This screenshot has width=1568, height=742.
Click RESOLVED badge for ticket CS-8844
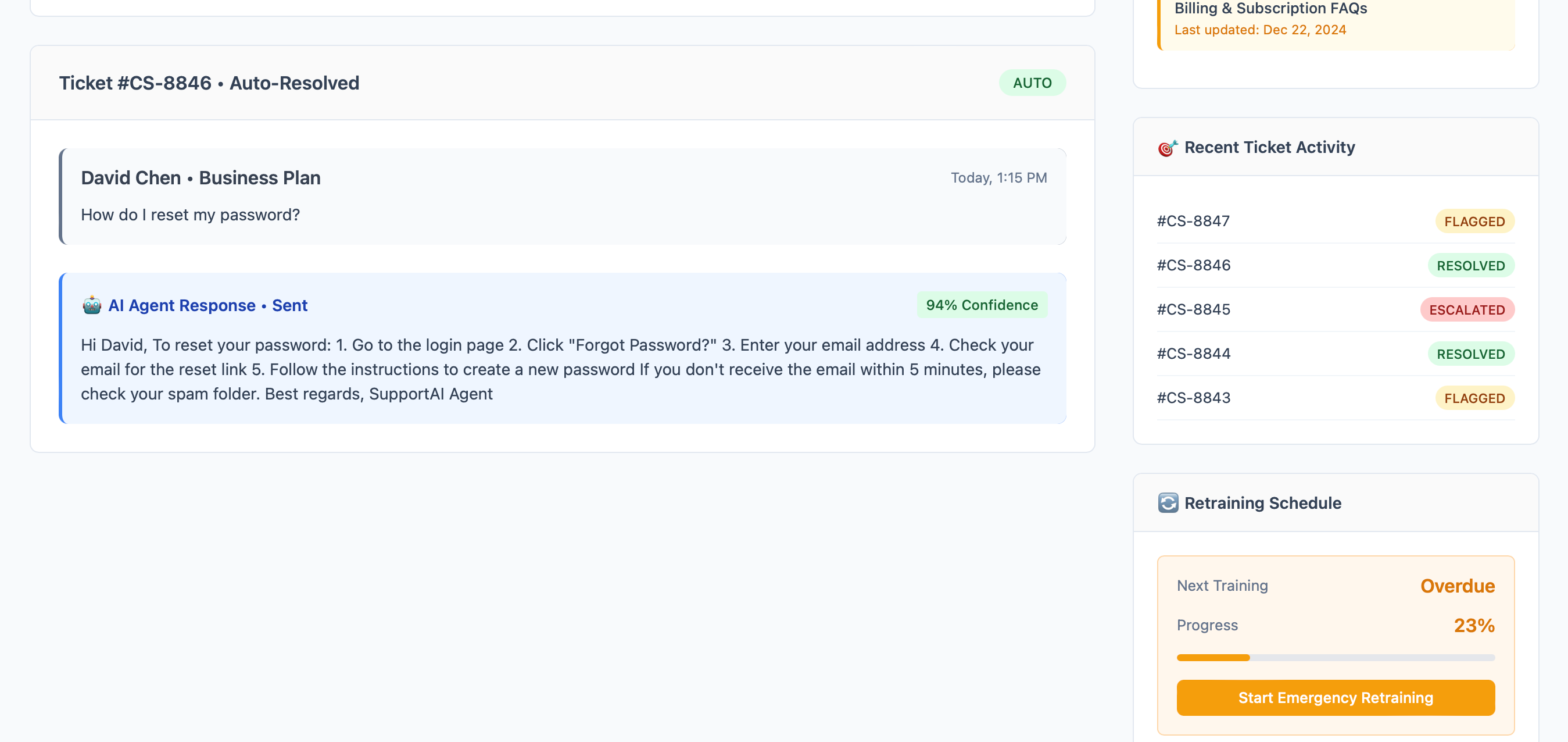(x=1470, y=354)
